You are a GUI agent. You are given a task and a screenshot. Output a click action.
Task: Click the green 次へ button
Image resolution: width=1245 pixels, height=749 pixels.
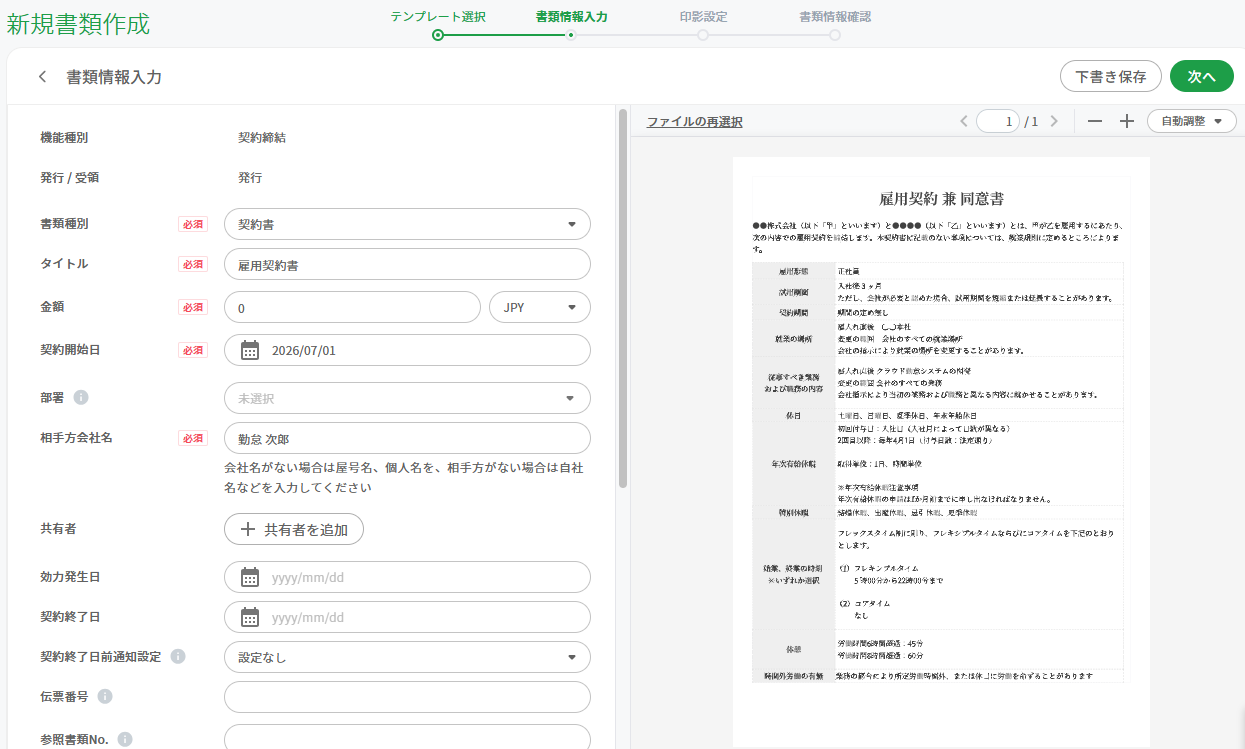pyautogui.click(x=1202, y=76)
